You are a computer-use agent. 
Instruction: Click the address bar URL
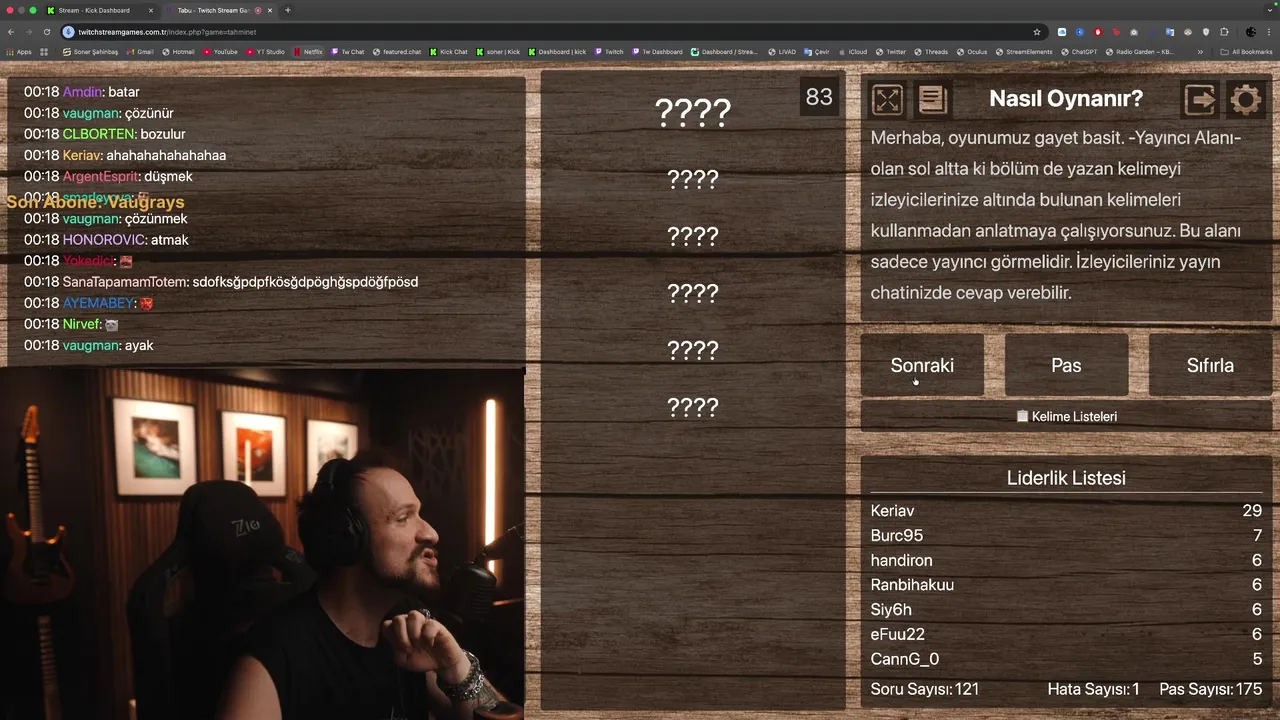coord(167,32)
